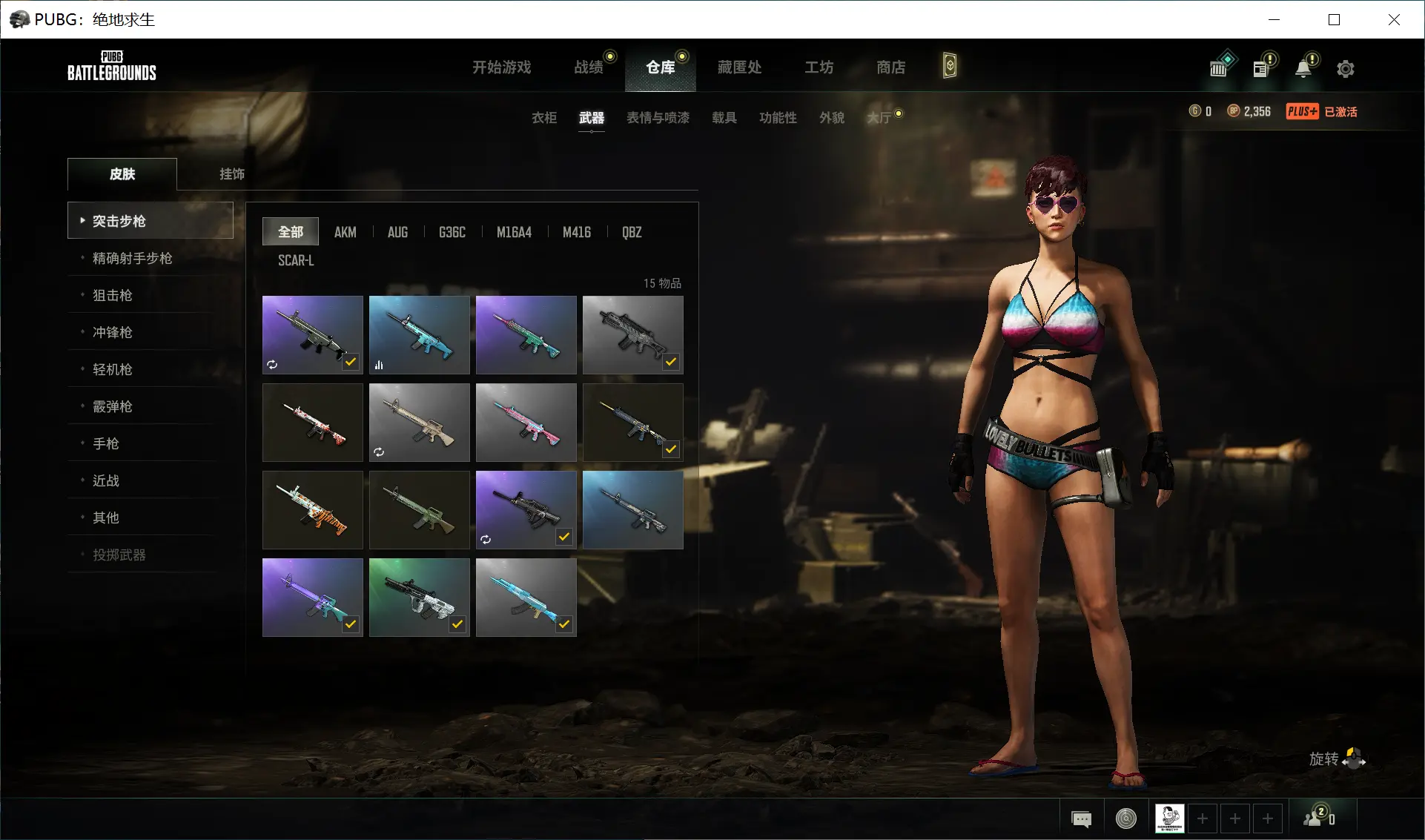The image size is (1425, 840).
Task: Open the 功能性 sub-tab
Action: coord(778,117)
